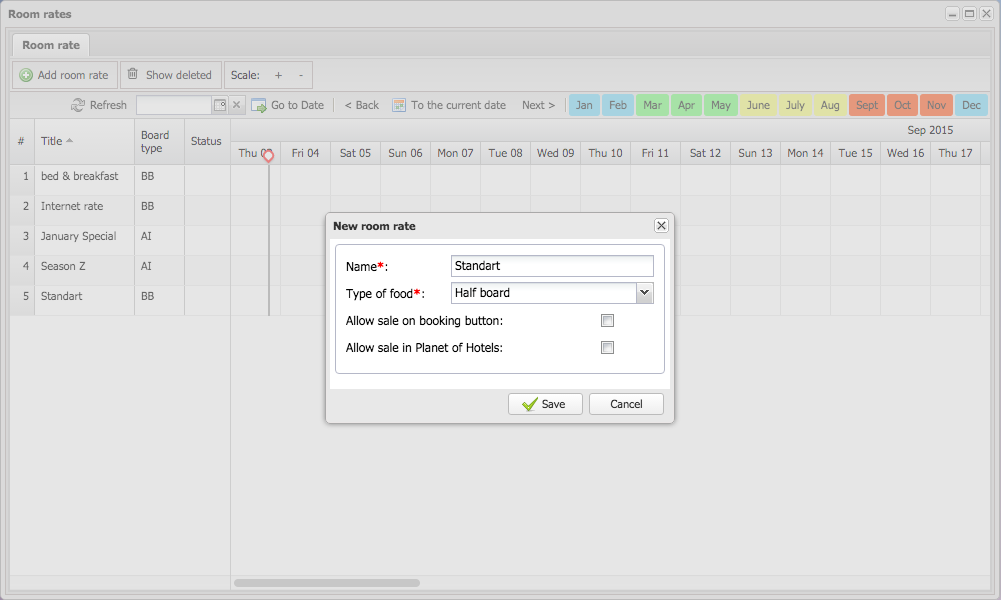Decrease scale with the minus button

pos(301,75)
